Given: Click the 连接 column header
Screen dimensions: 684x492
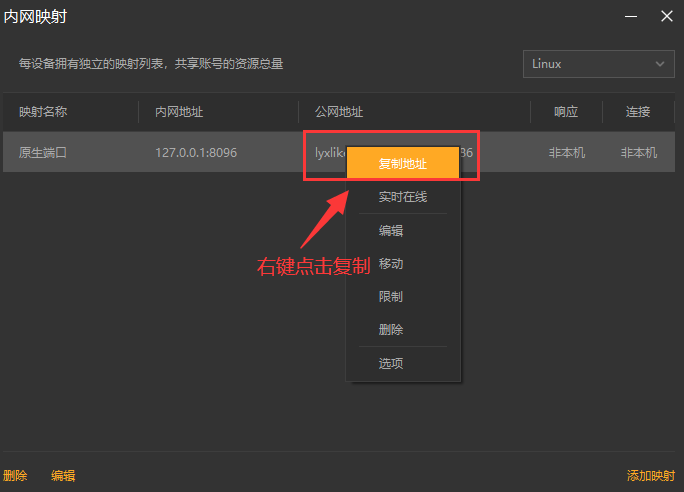Looking at the screenshot, I should (x=638, y=112).
